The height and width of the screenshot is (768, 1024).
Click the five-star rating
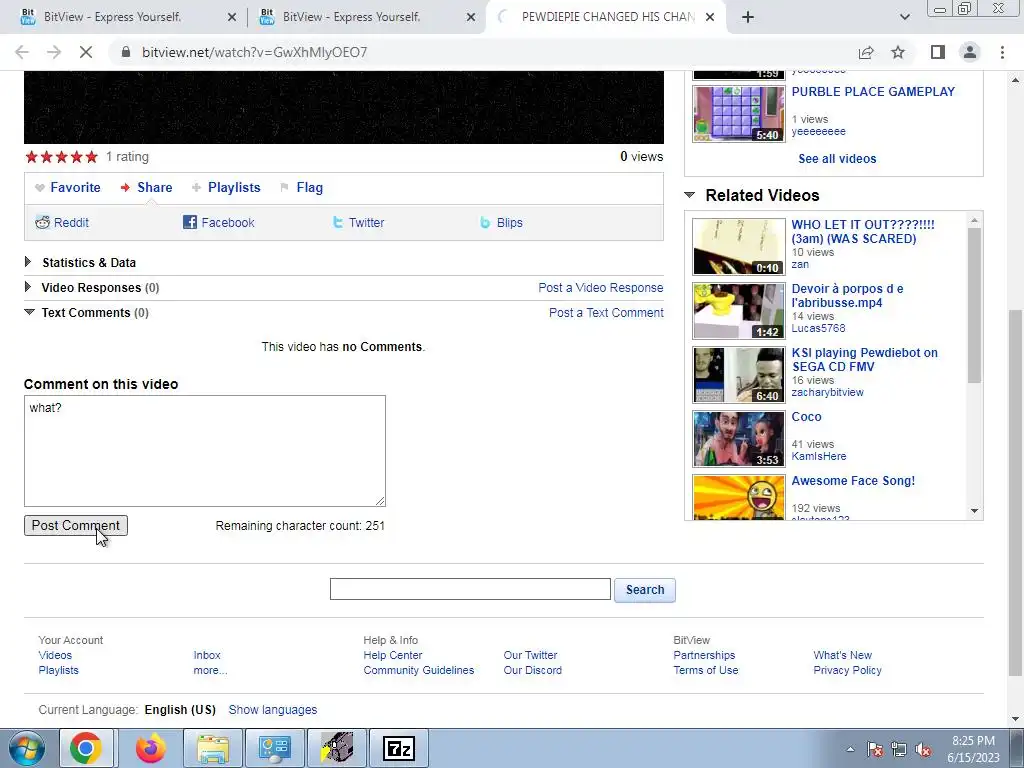coord(61,157)
